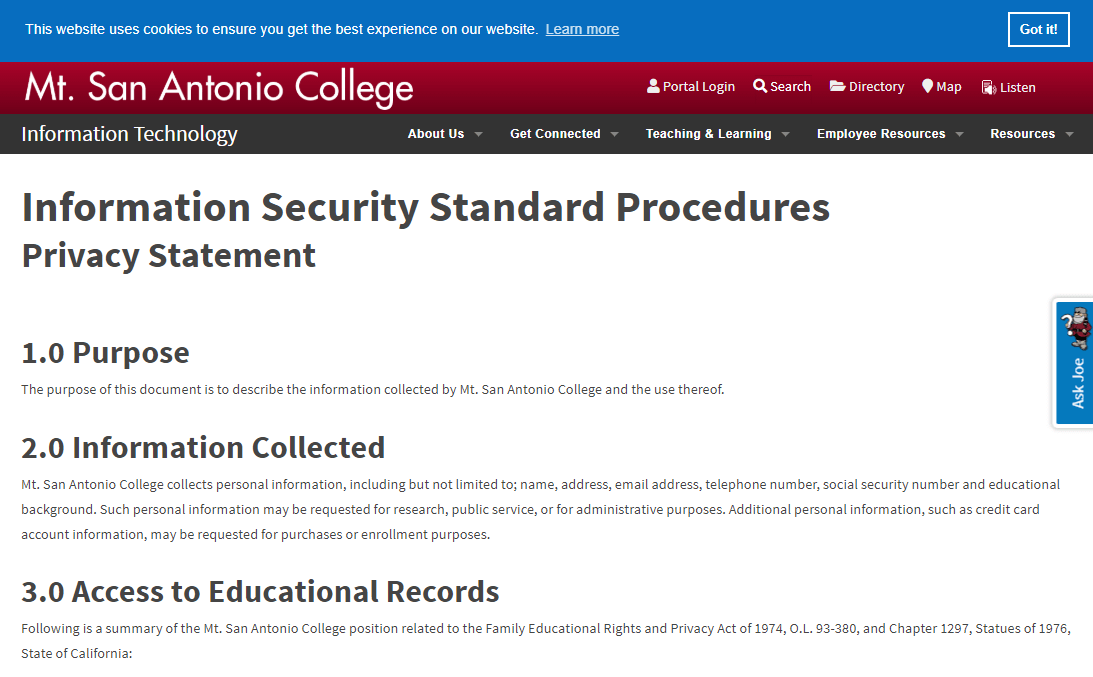Screen dimensions: 1093x677
Task: Select the Search magnifying glass icon
Action: [x=760, y=87]
